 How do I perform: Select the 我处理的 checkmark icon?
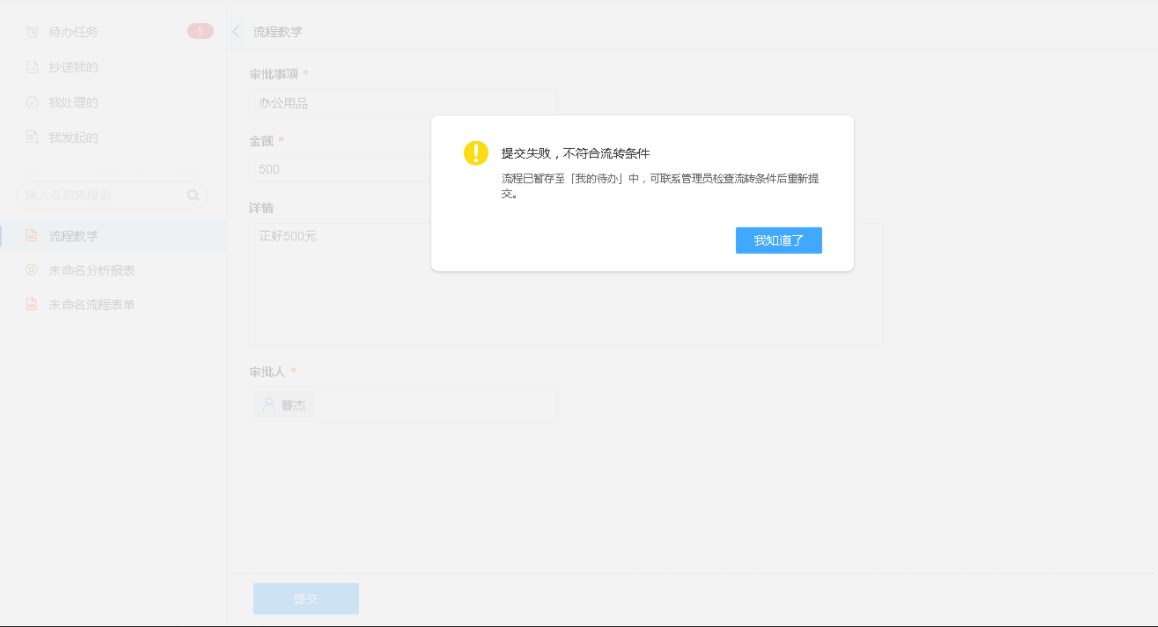31,102
